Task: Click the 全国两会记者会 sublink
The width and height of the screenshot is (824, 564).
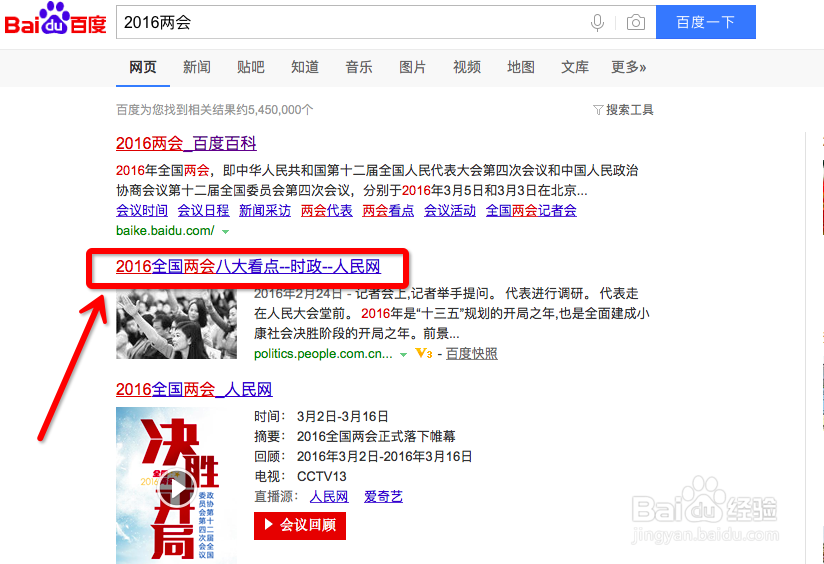Action: (531, 211)
